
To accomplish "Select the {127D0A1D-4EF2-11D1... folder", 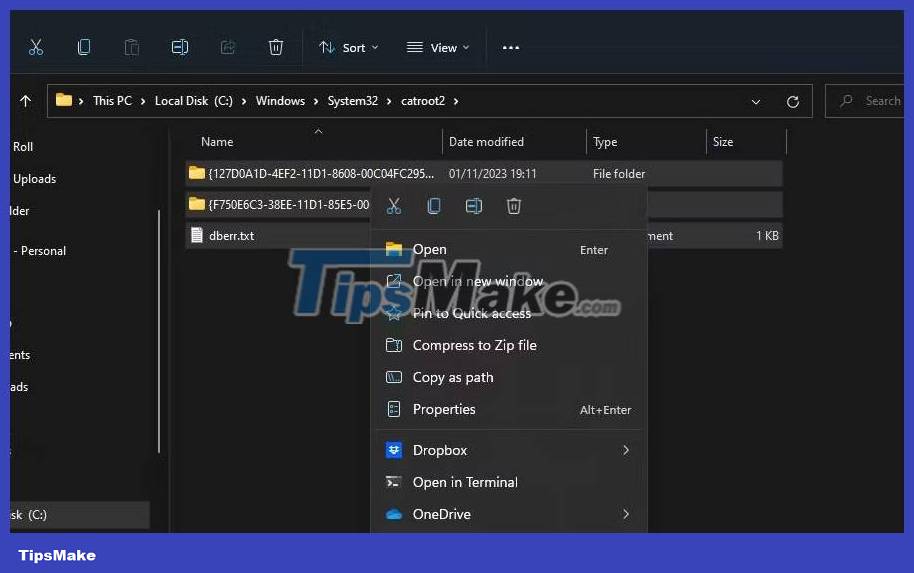I will 484,174.
